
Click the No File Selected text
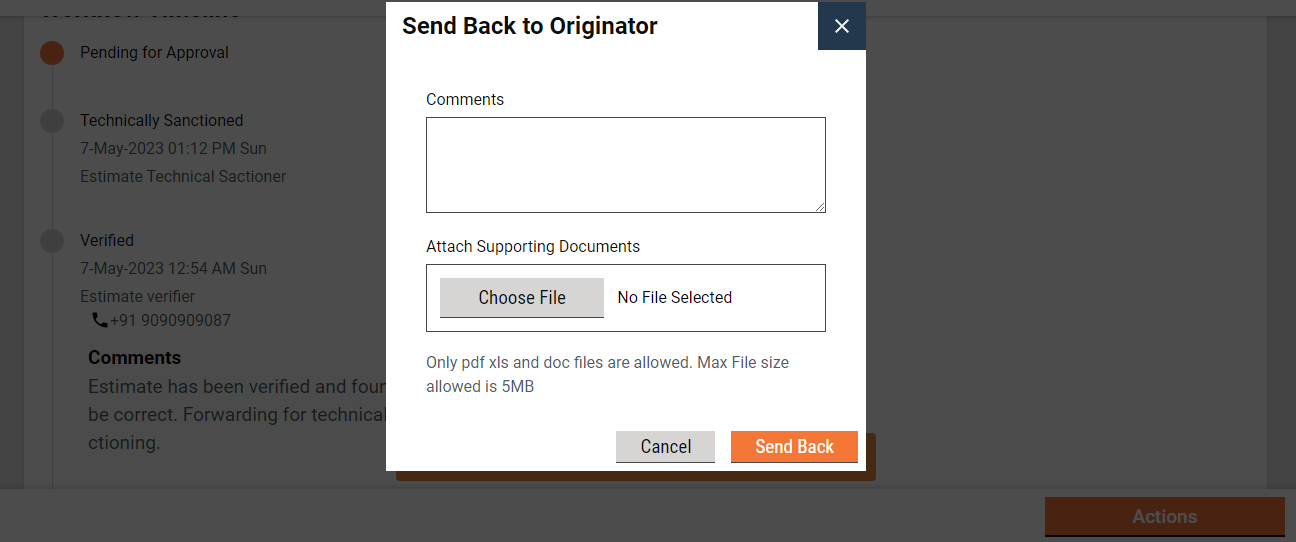coord(674,298)
